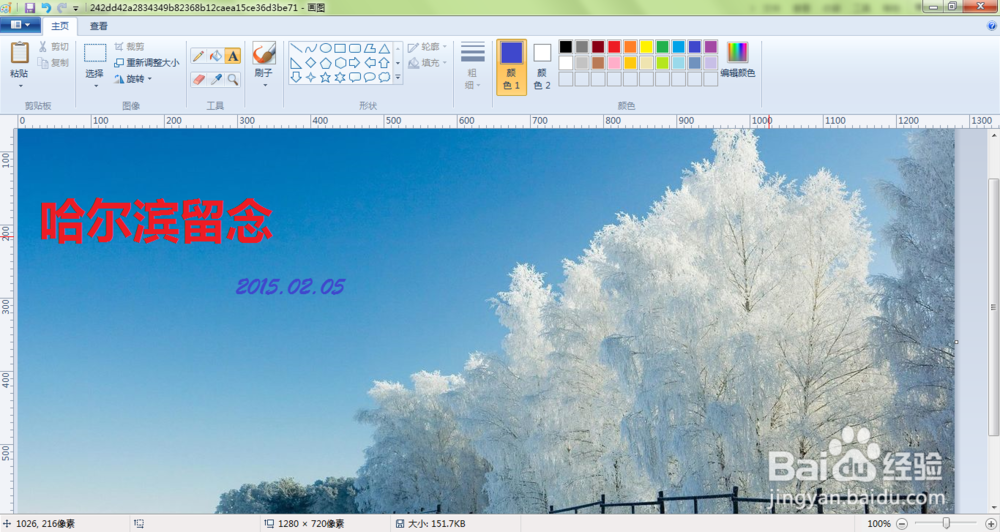Choose the Five-point star shape

click(x=325, y=77)
